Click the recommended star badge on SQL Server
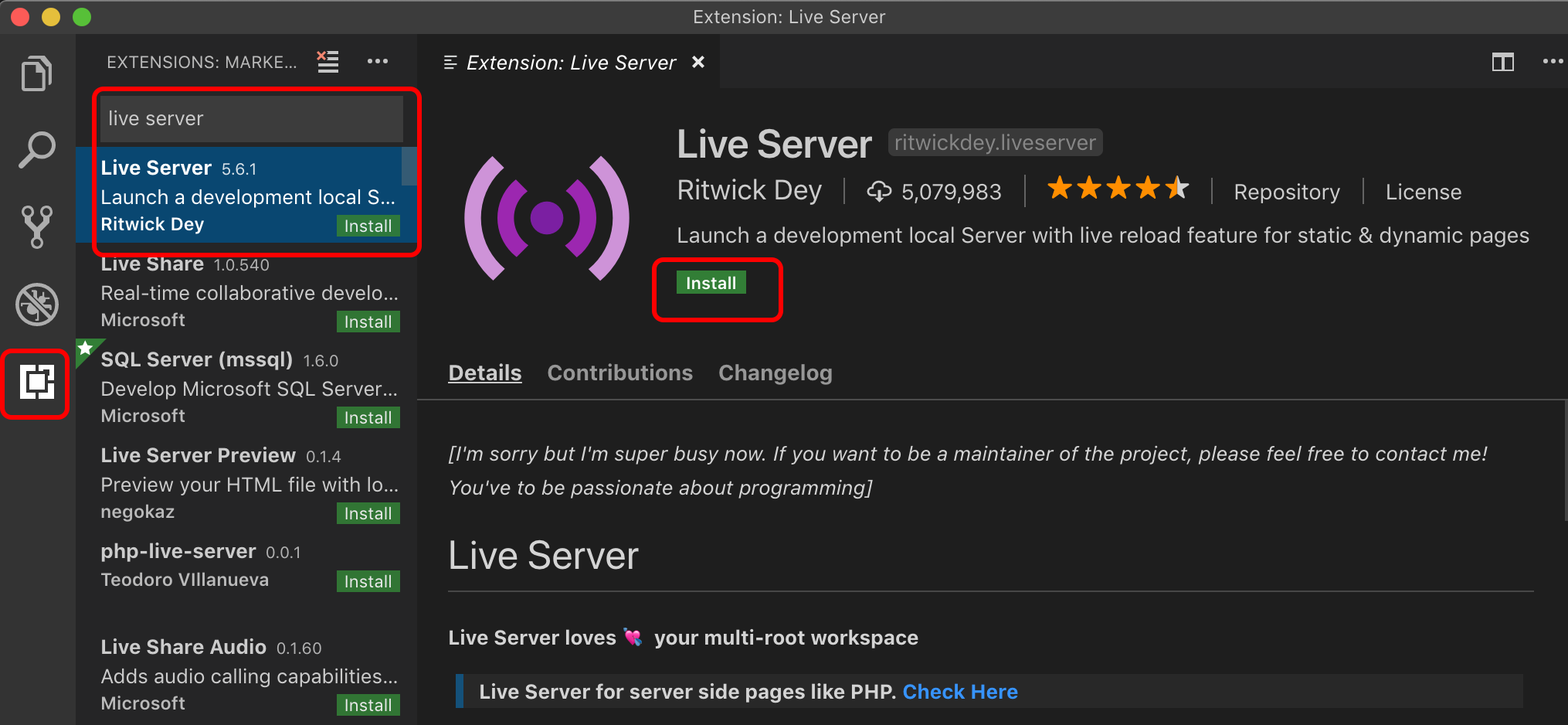Image resolution: width=1568 pixels, height=725 pixels. coord(85,349)
